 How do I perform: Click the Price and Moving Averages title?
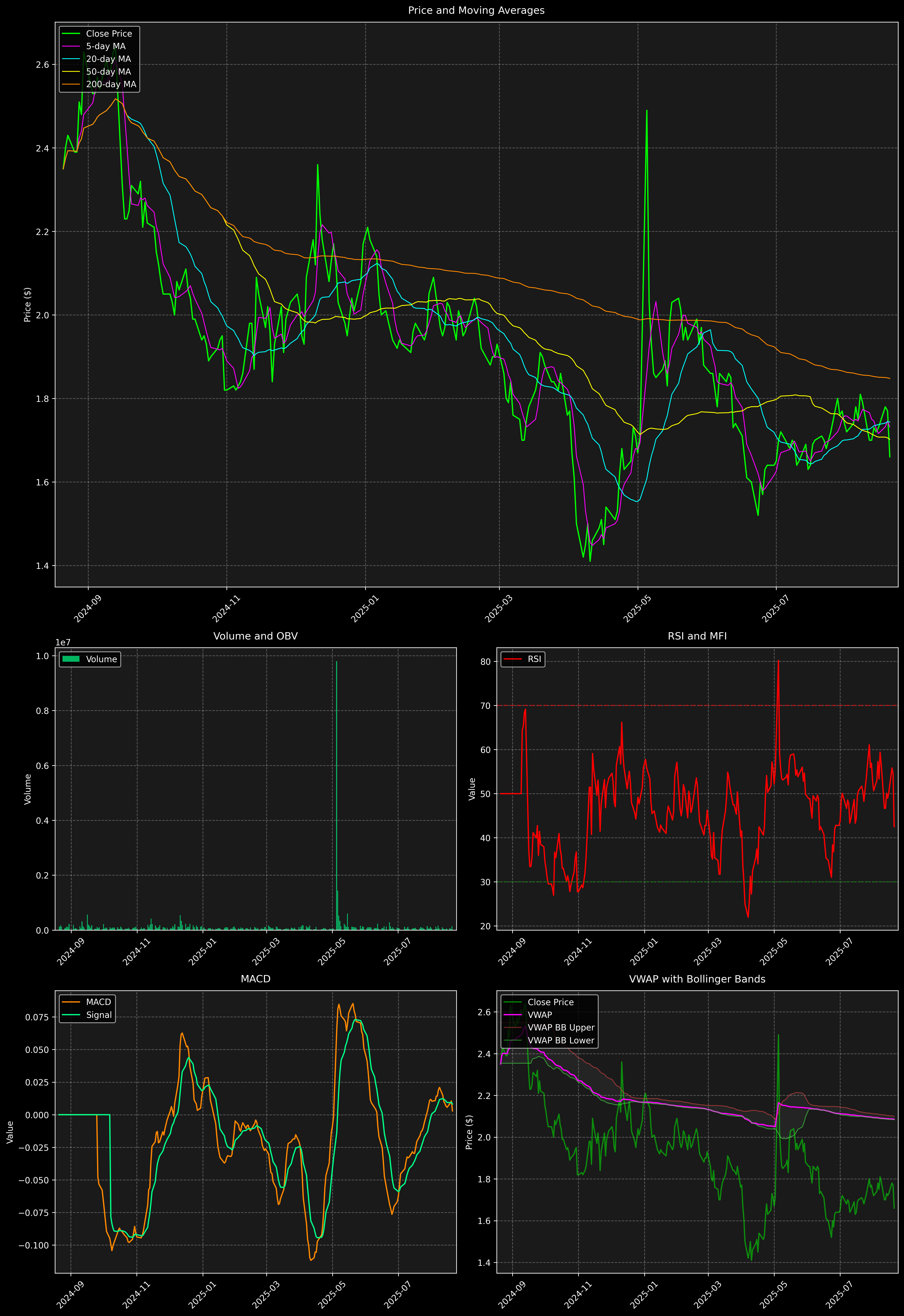(x=476, y=10)
